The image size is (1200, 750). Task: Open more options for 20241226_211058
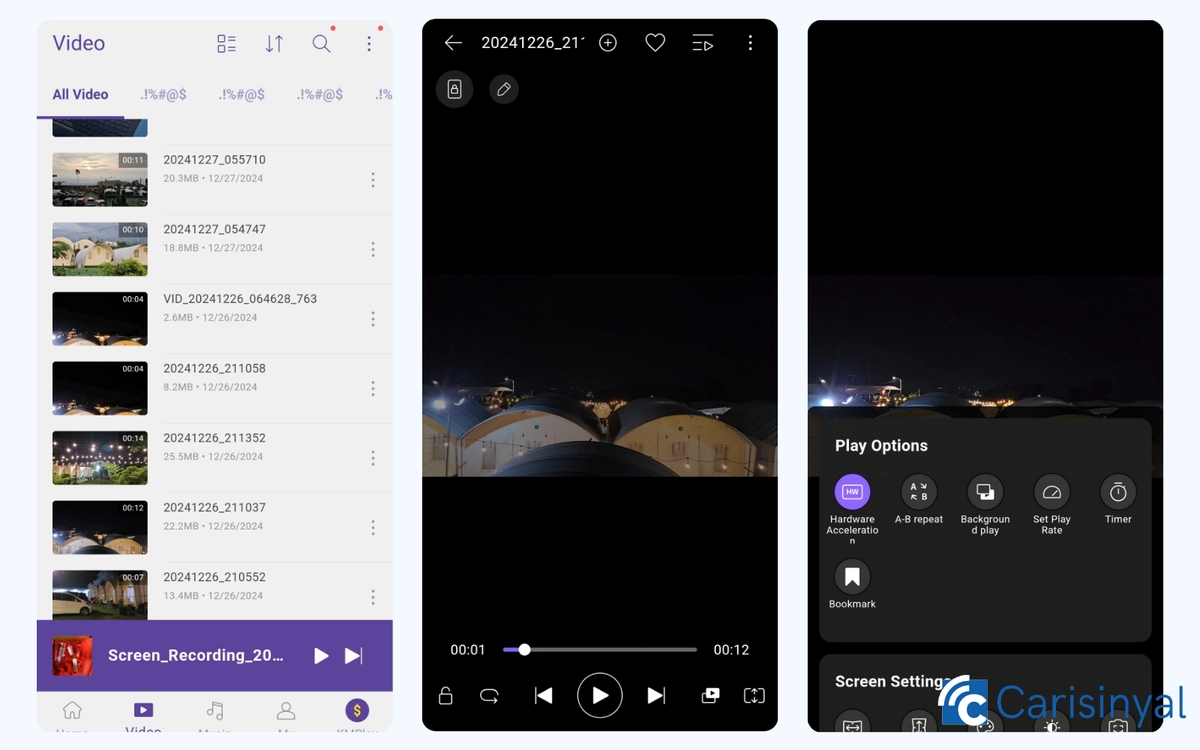(373, 388)
